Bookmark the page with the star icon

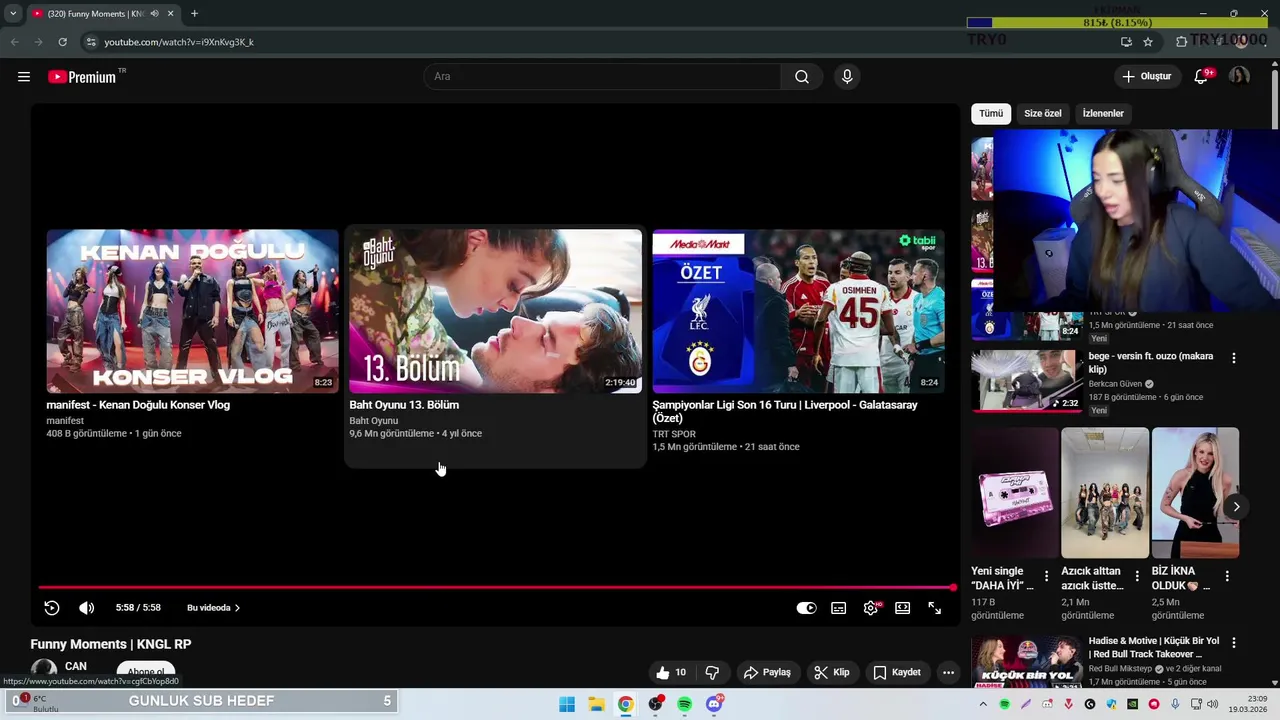coord(1148,42)
